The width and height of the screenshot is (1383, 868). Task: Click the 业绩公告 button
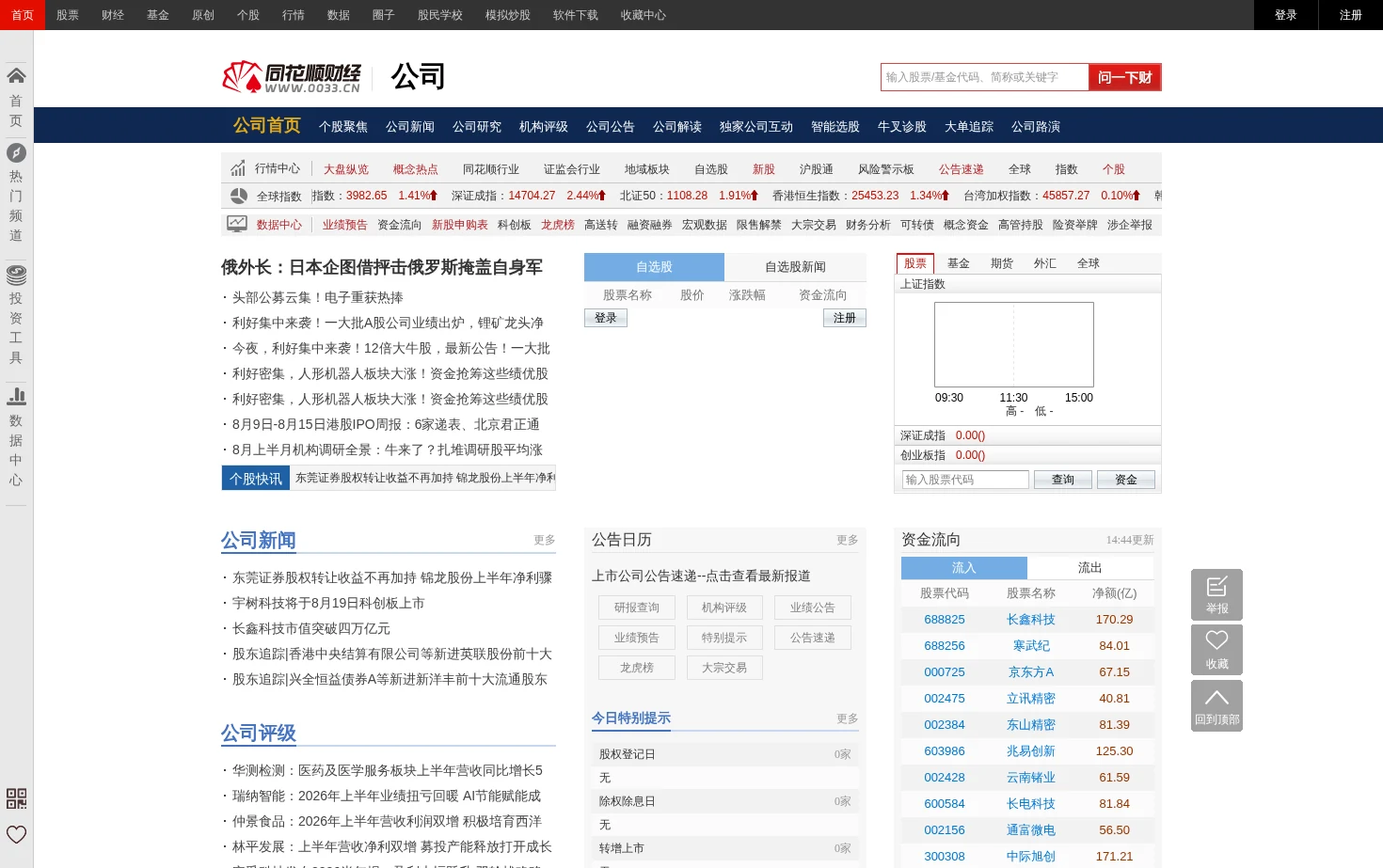813,608
